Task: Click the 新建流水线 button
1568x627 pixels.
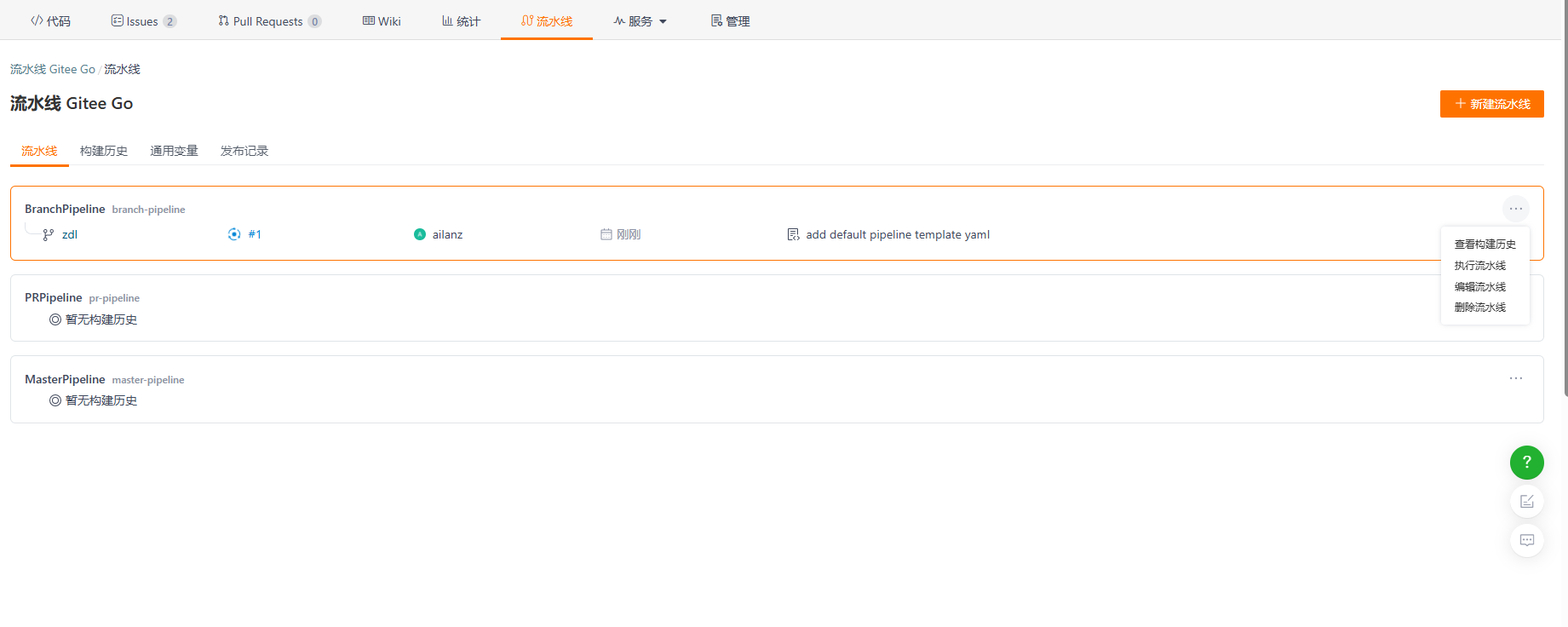Action: coord(1491,104)
